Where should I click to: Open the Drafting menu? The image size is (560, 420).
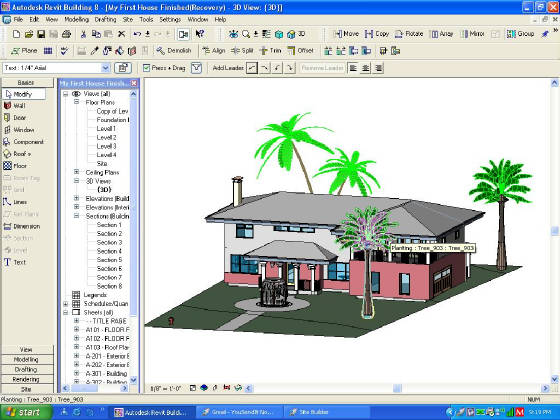click(x=105, y=19)
